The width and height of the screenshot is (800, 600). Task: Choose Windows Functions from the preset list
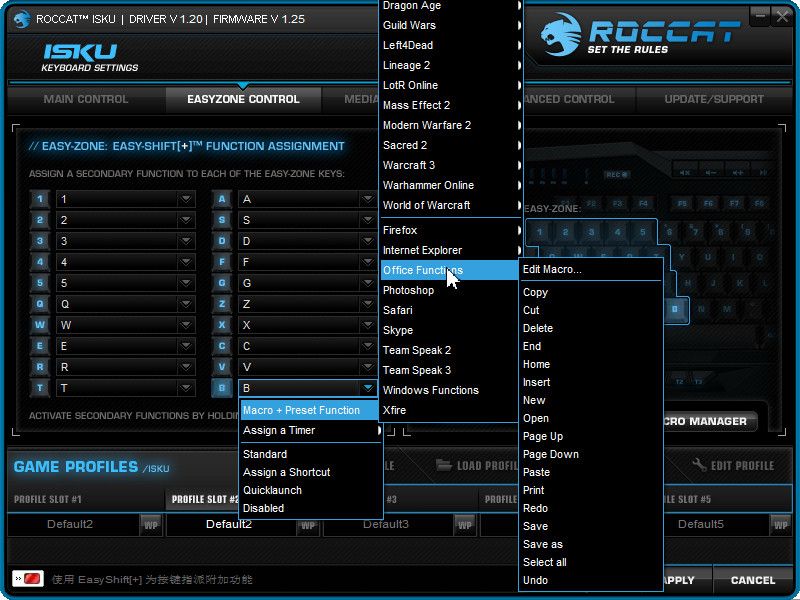(449, 390)
